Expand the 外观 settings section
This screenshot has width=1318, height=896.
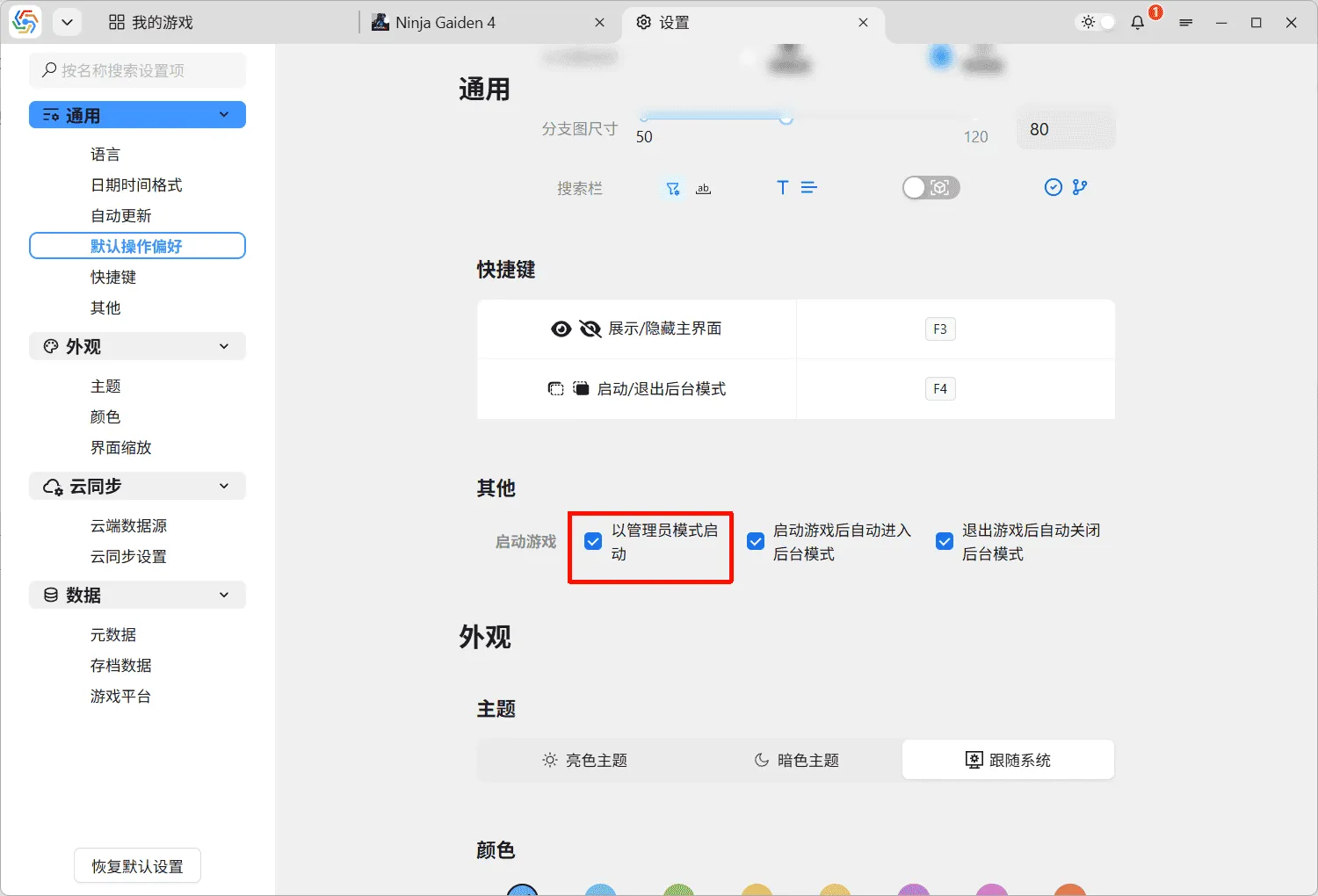[224, 346]
